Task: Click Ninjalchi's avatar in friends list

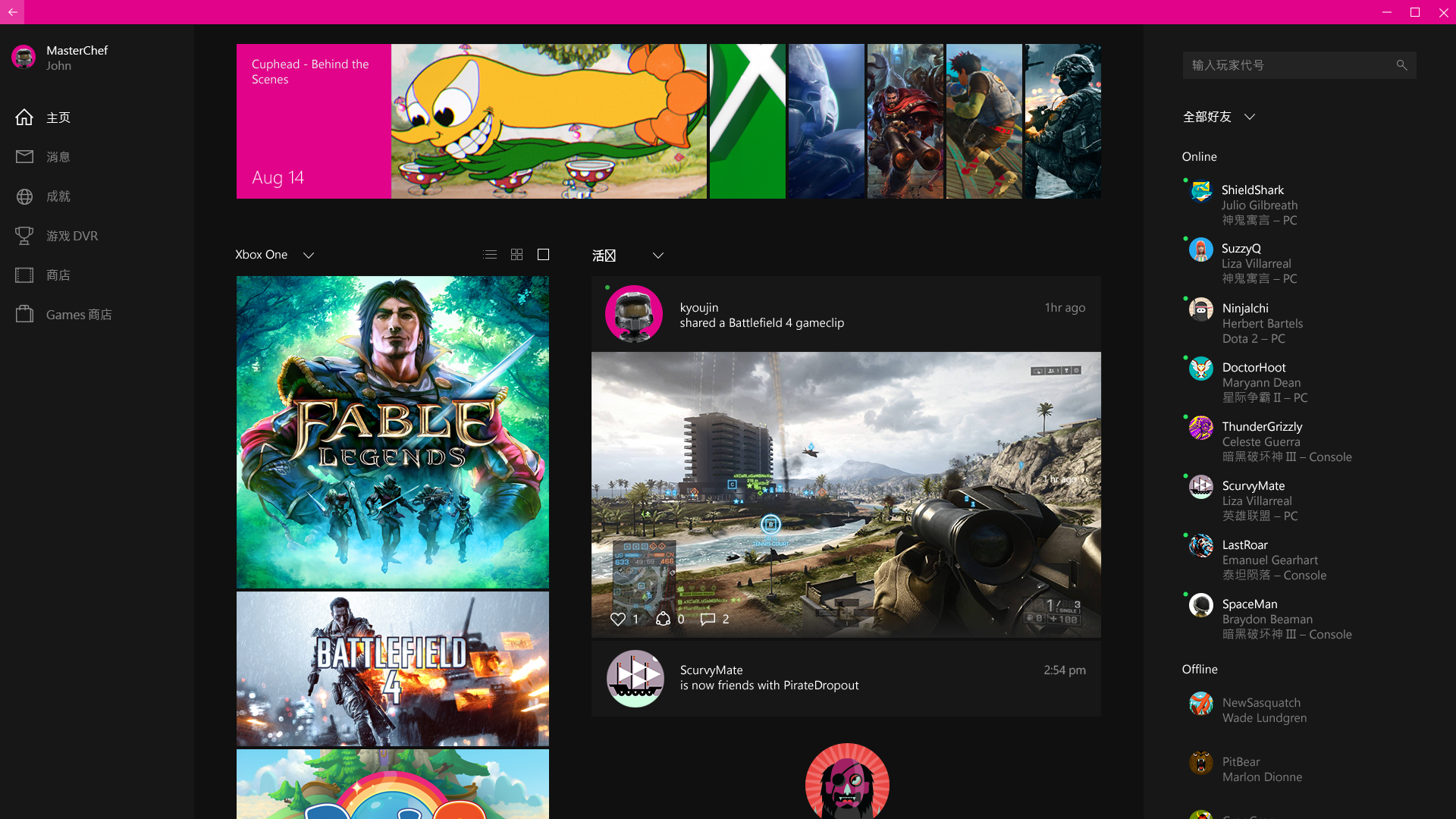Action: point(1201,309)
